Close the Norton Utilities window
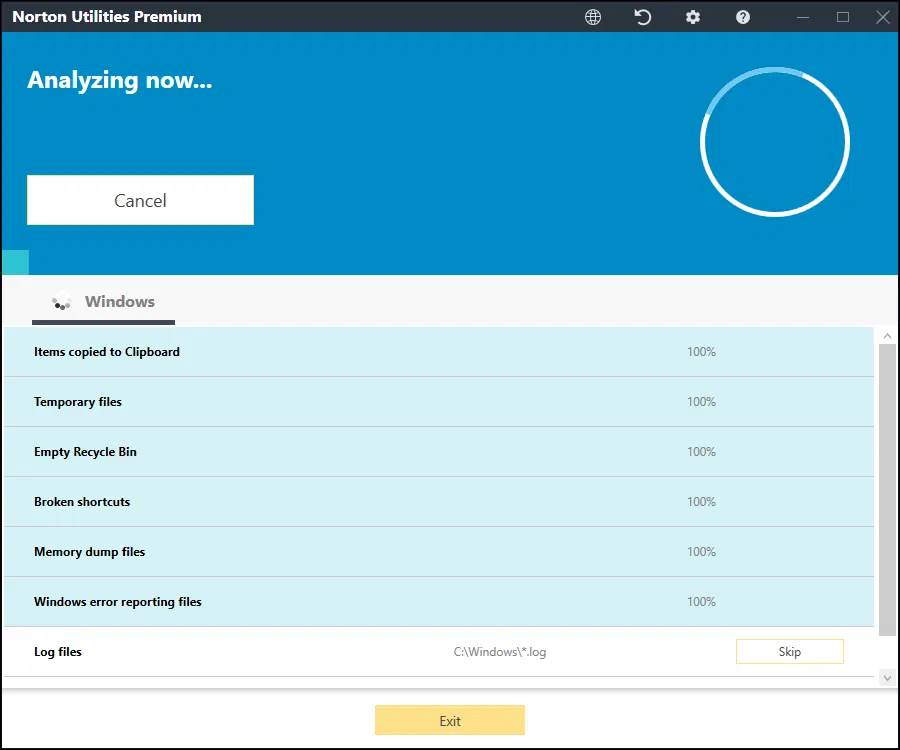 [883, 17]
